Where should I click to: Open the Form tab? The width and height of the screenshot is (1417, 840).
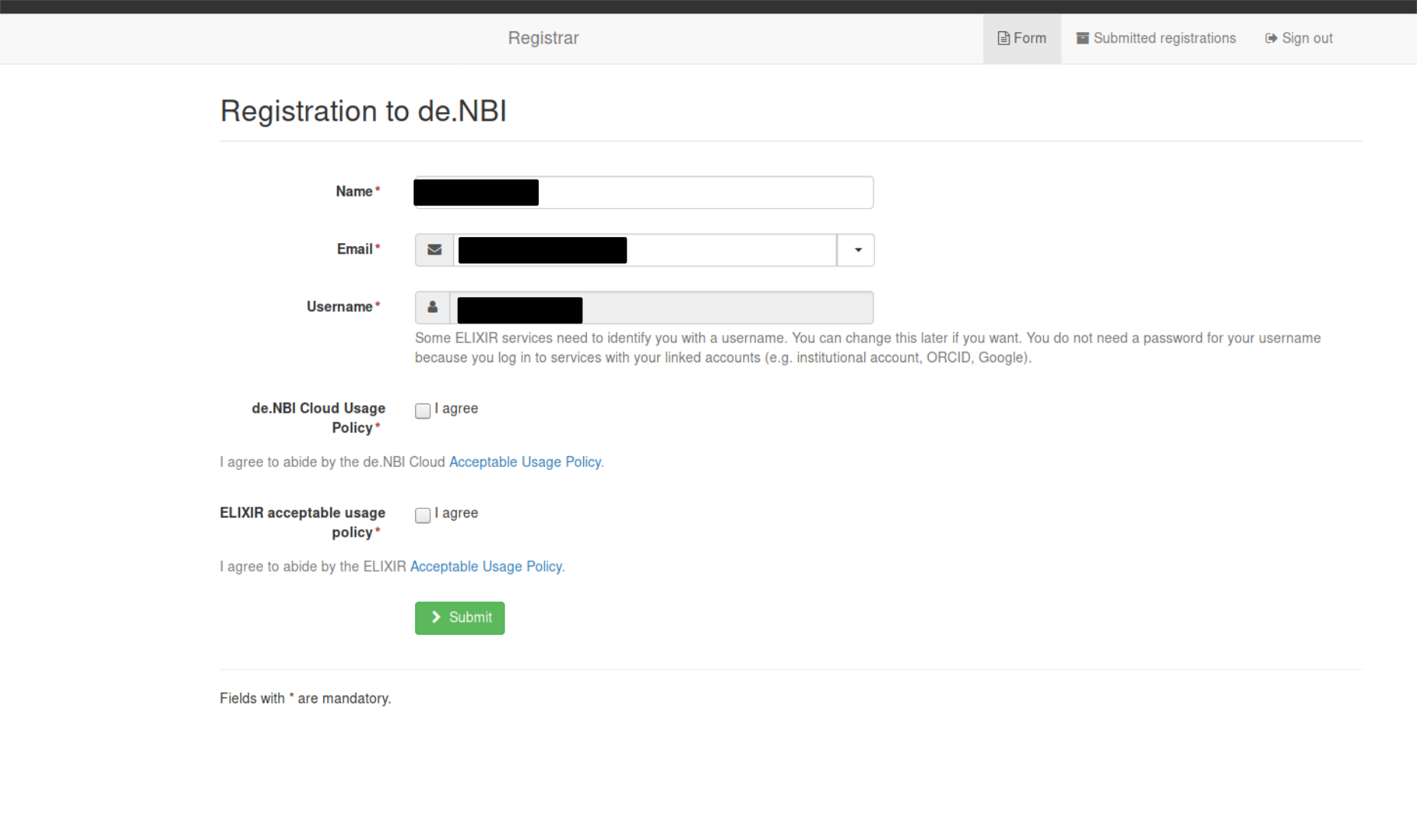(1022, 38)
